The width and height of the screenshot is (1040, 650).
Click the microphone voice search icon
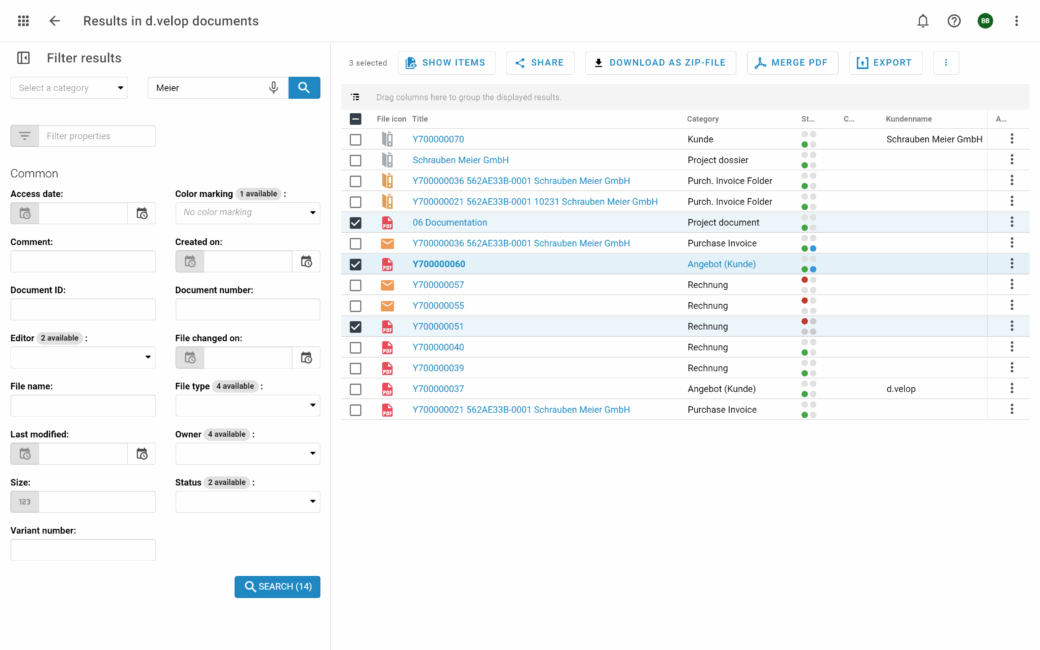pyautogui.click(x=273, y=88)
